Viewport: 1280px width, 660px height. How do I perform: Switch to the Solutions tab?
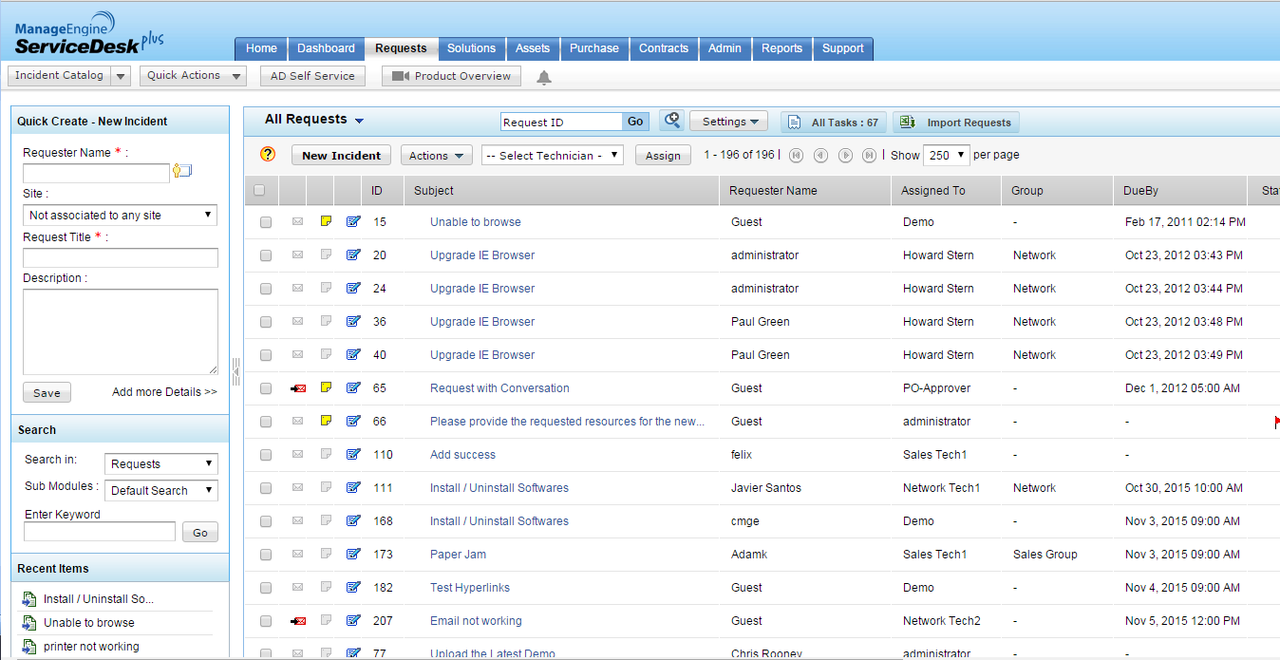pyautogui.click(x=471, y=48)
